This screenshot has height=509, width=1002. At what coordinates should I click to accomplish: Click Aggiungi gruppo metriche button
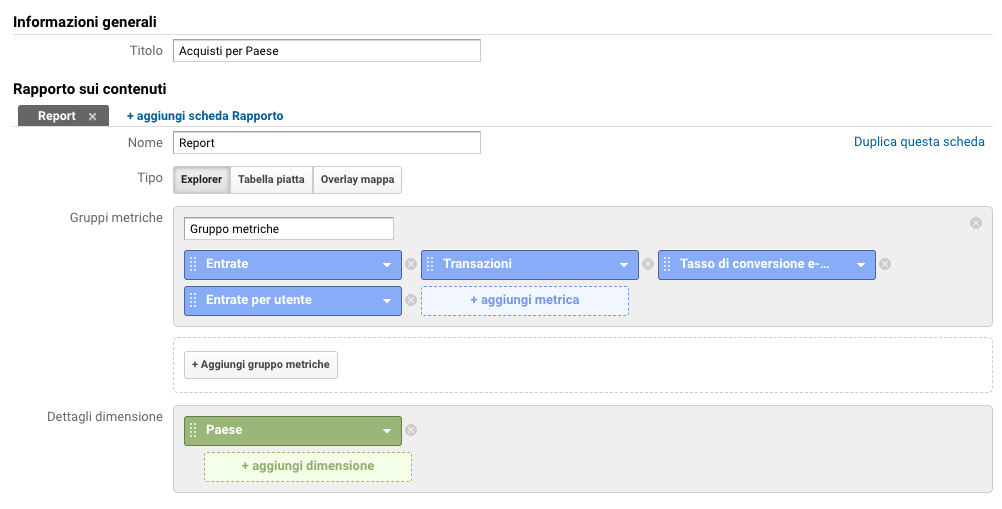[261, 365]
